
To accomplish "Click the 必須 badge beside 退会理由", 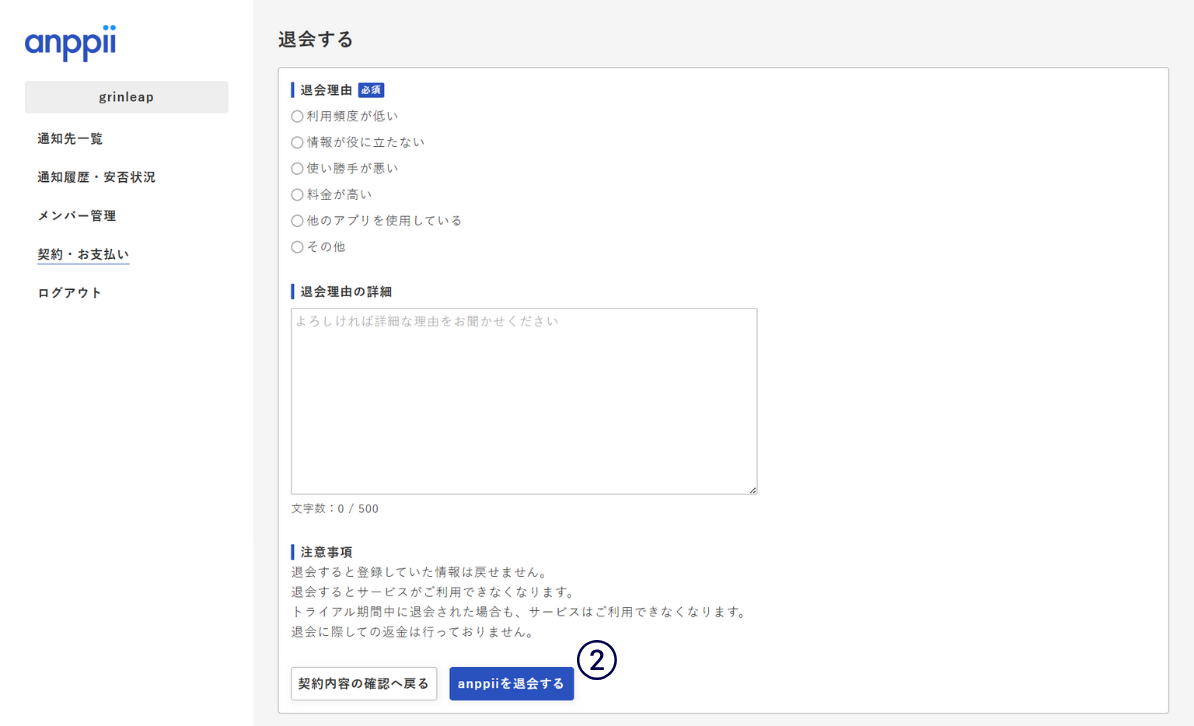I will pos(371,90).
